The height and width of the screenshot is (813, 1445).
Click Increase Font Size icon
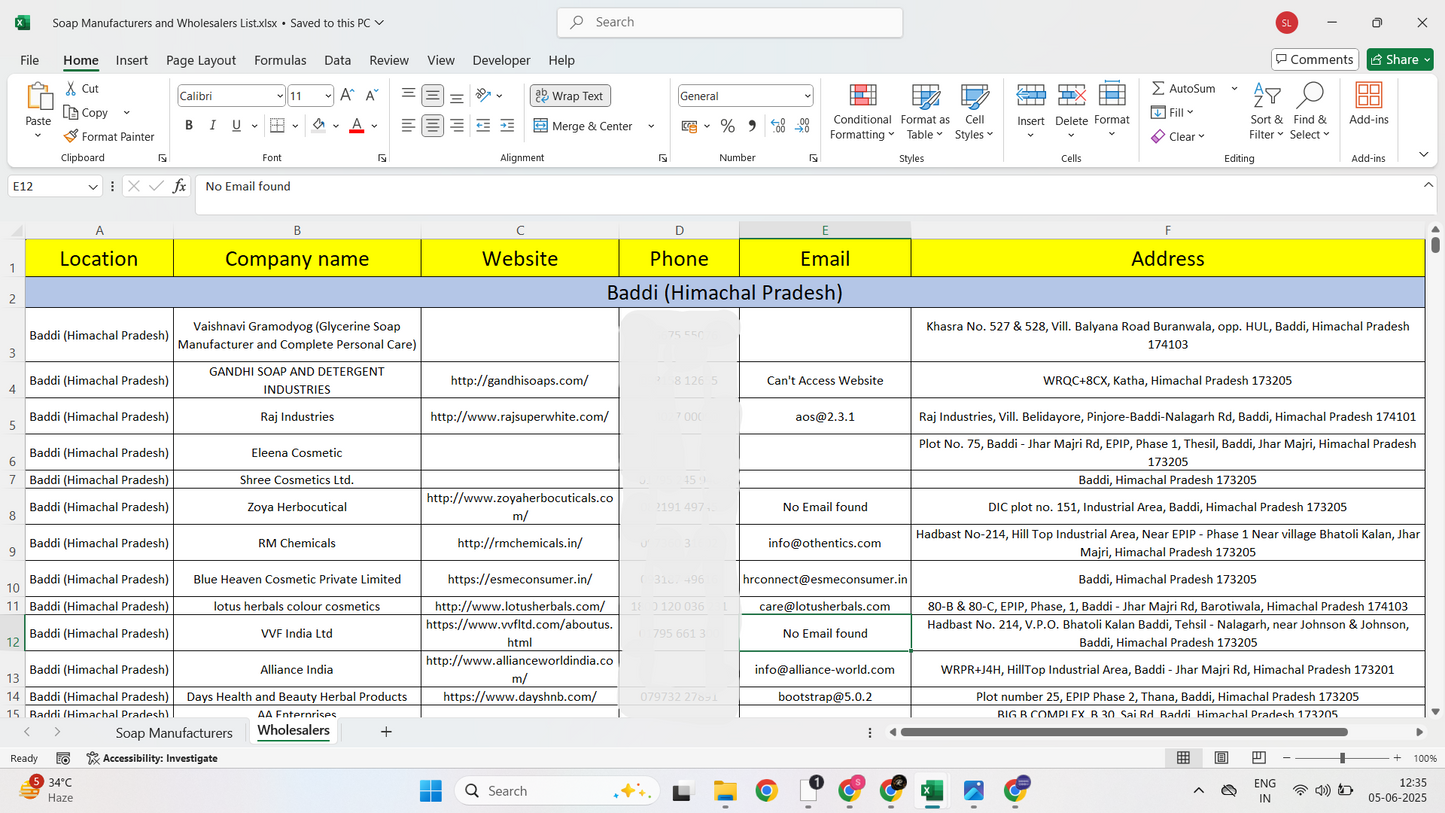347,96
